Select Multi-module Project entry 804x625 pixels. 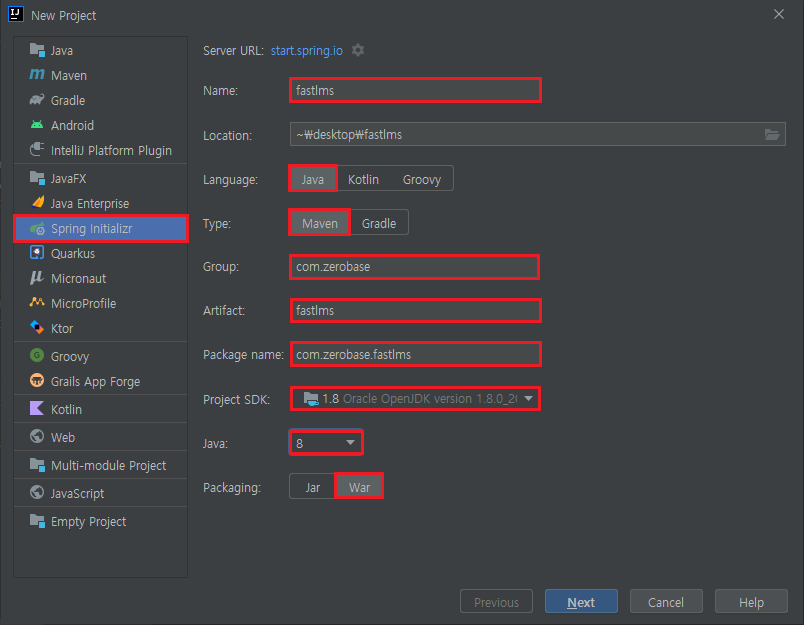(x=100, y=466)
